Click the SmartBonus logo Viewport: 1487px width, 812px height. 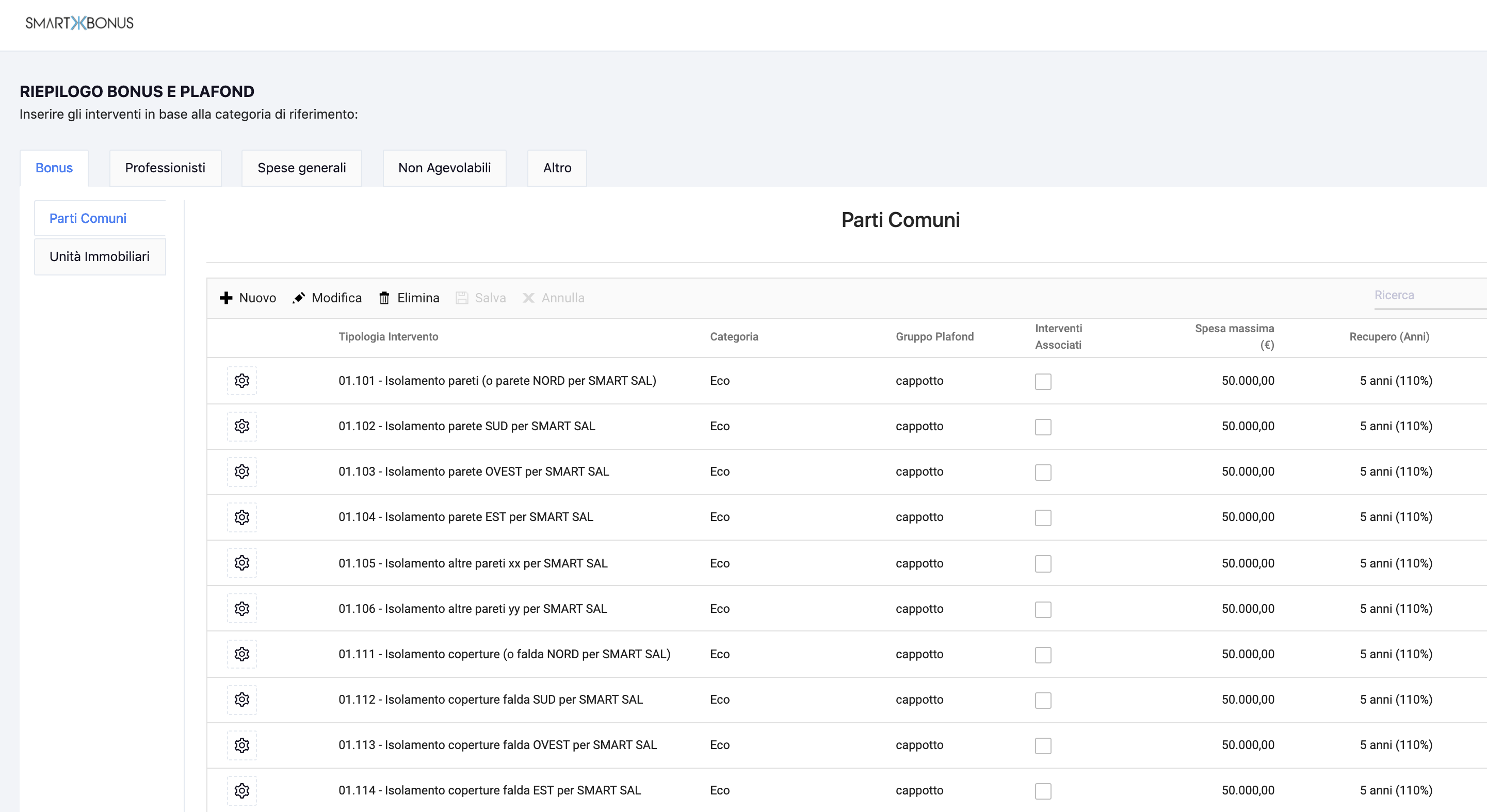click(x=79, y=23)
